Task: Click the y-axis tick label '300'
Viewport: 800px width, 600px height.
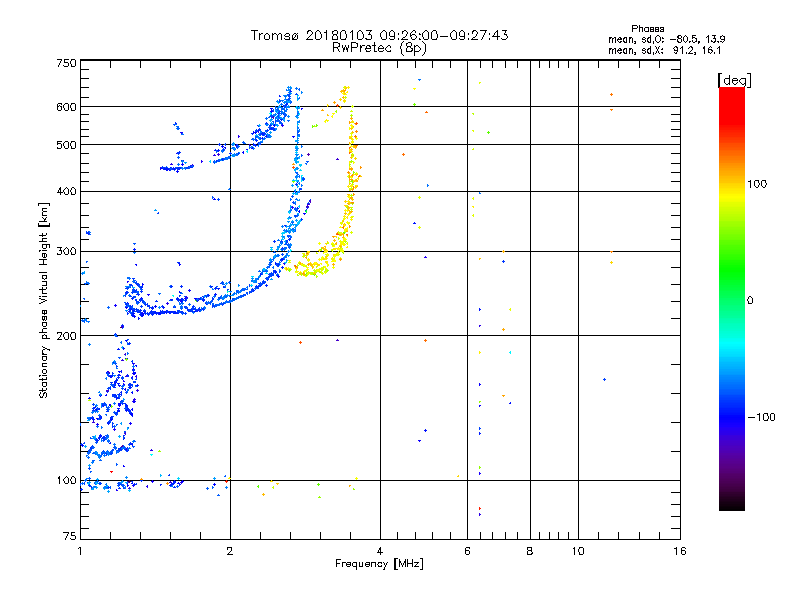Action: 66,251
